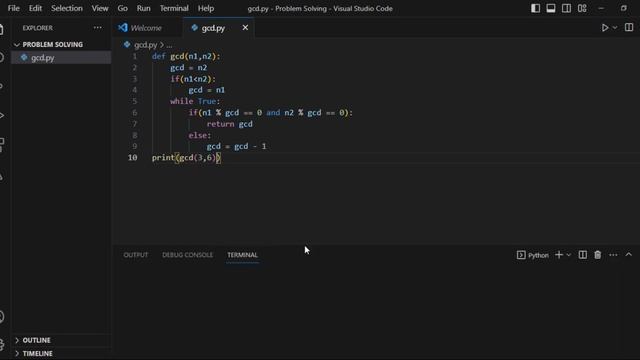Click line number 6 in the gutter
640x360 pixels.
pos(135,113)
